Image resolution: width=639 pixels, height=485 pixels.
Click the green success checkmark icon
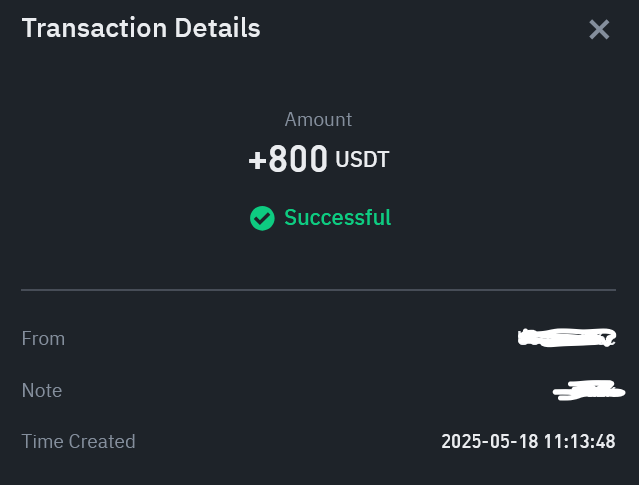tap(262, 218)
